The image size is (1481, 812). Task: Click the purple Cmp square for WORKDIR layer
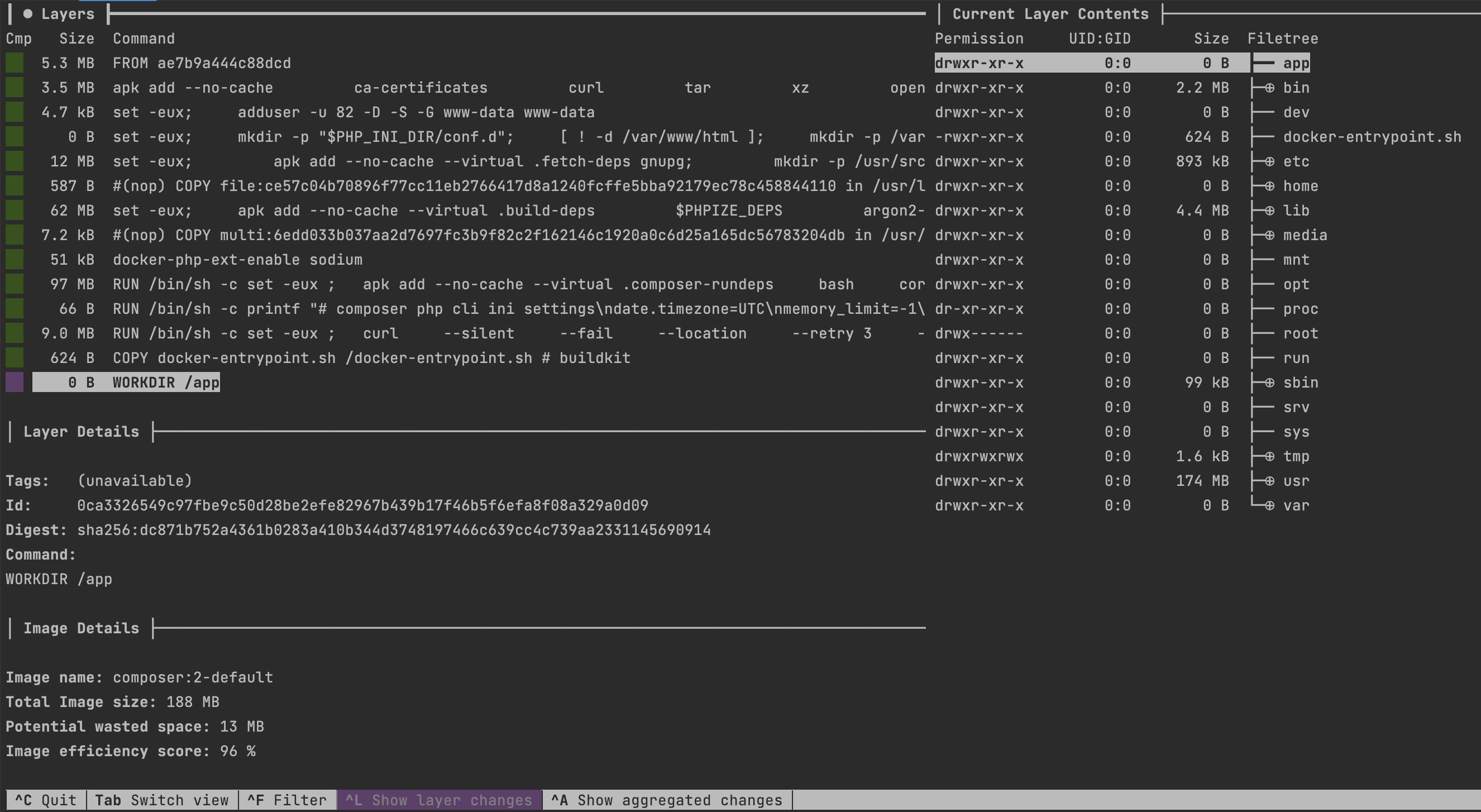click(x=15, y=383)
